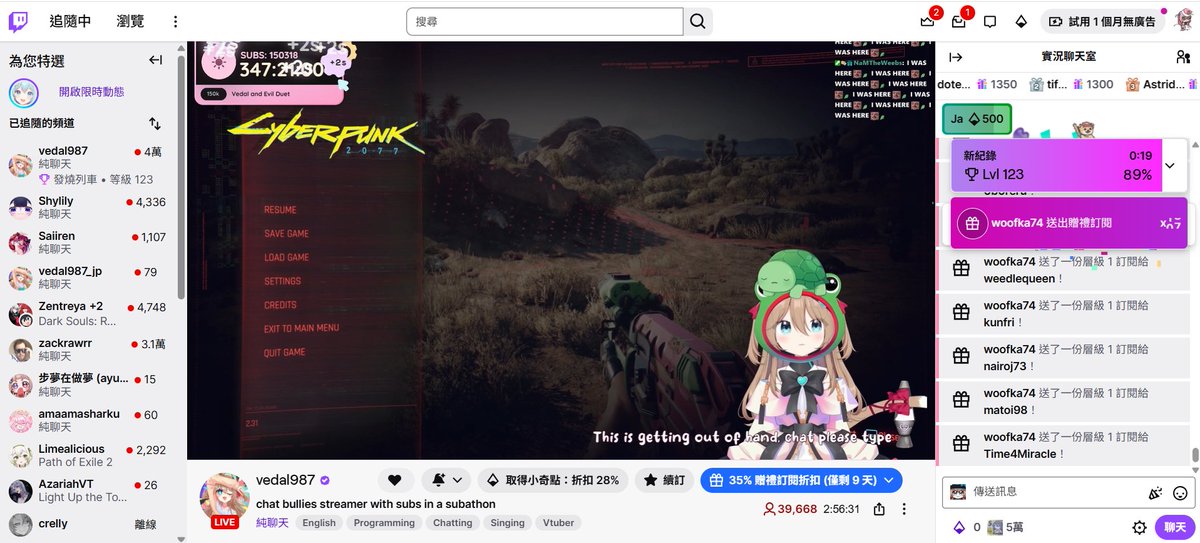
Task: Click the Bits balance icon showing 0
Action: (967, 527)
